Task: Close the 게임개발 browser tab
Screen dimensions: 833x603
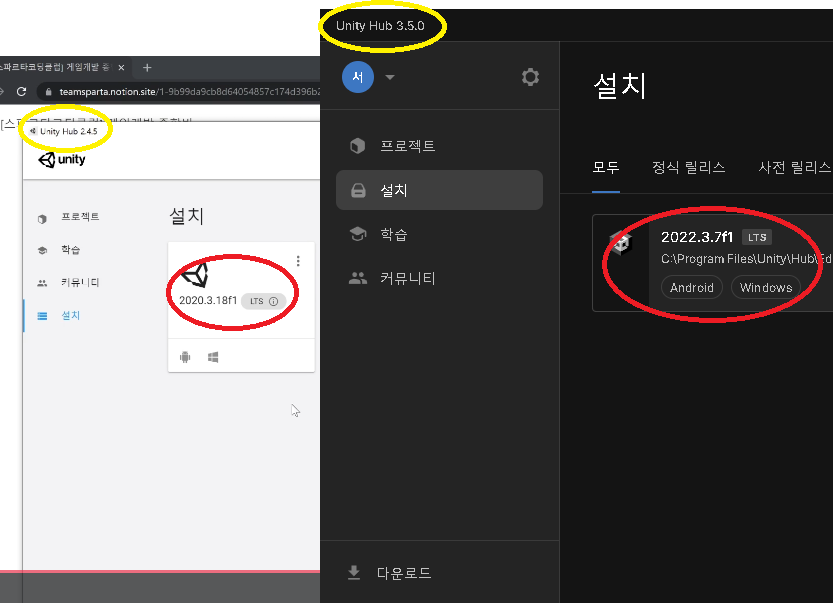Action: (x=121, y=67)
